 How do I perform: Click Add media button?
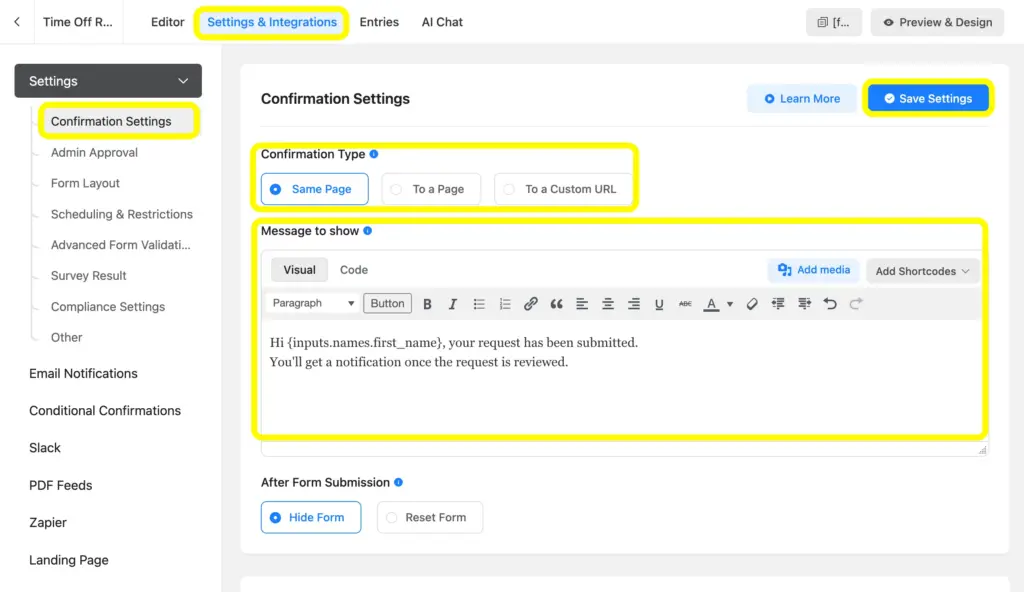[814, 270]
